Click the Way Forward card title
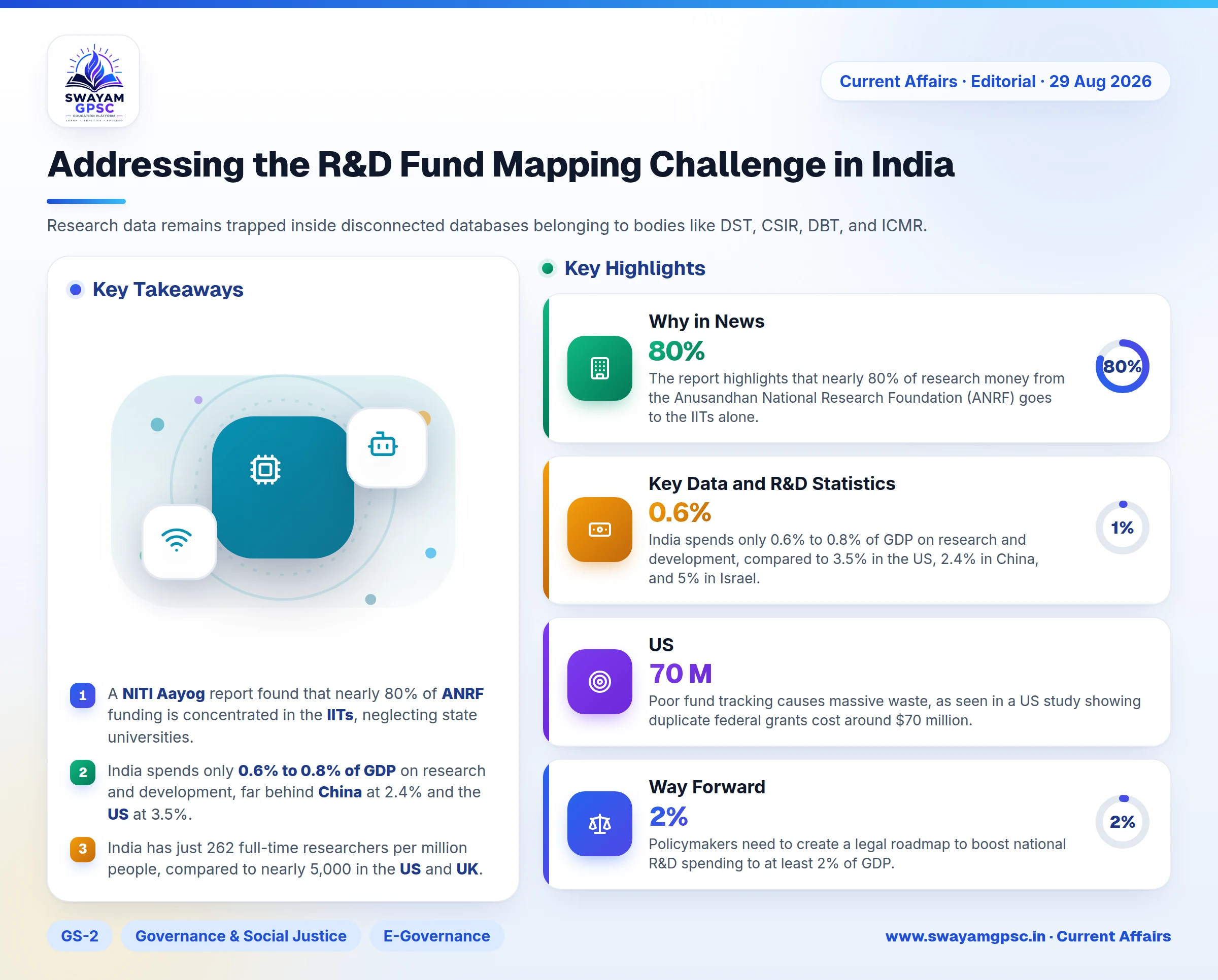The width and height of the screenshot is (1218, 980). (707, 787)
